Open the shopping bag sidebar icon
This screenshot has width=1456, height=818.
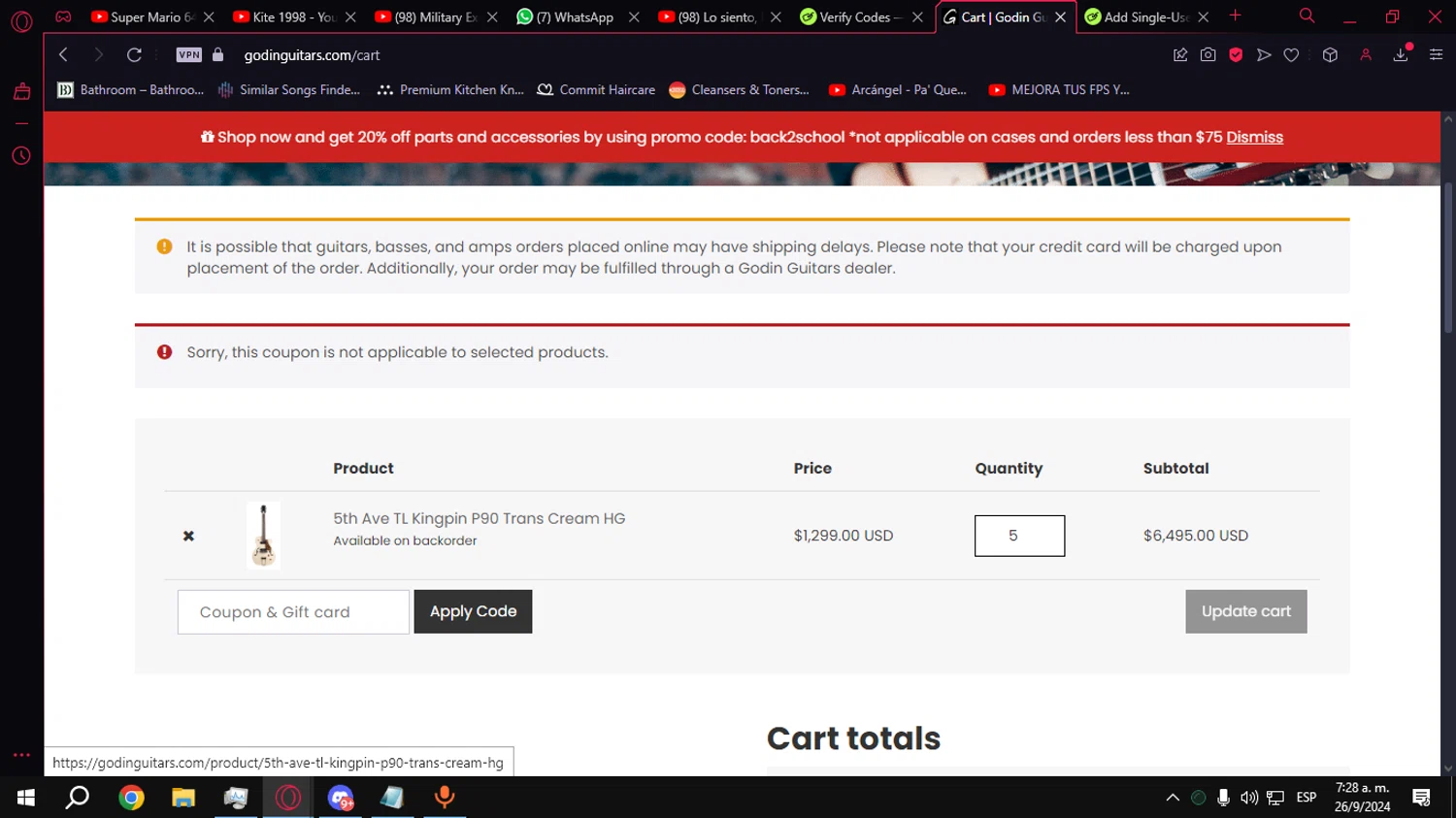(21, 91)
